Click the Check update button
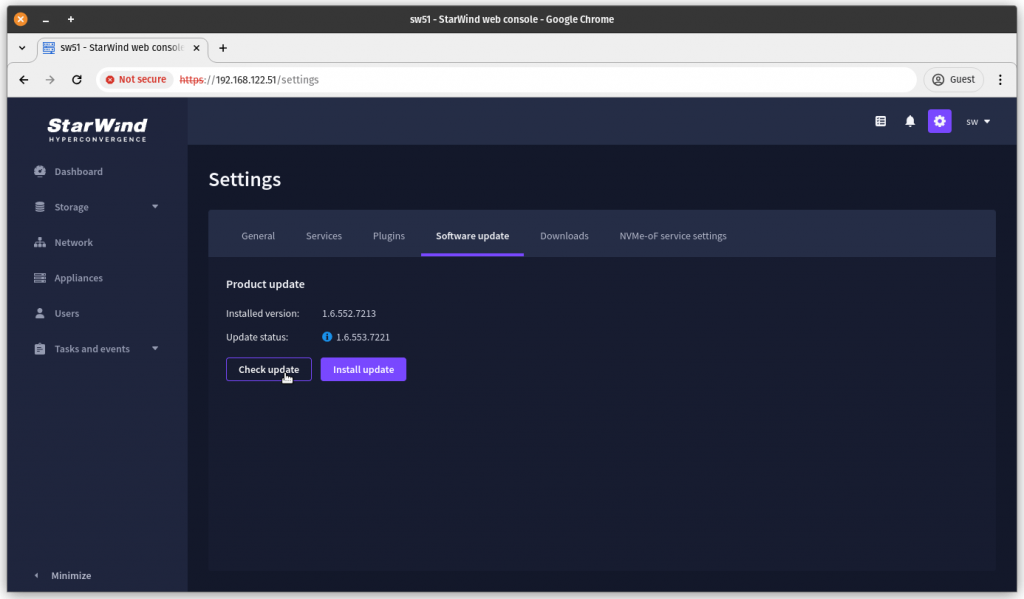 [x=268, y=369]
